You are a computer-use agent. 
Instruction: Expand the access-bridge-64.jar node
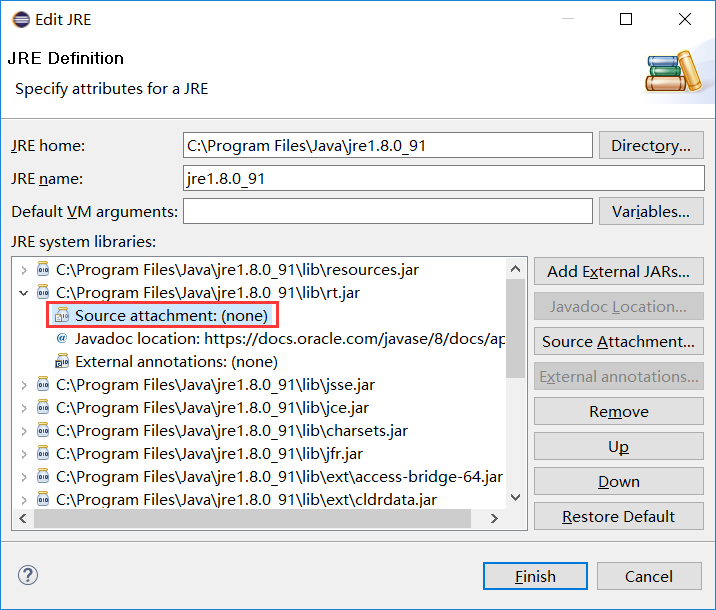(24, 477)
